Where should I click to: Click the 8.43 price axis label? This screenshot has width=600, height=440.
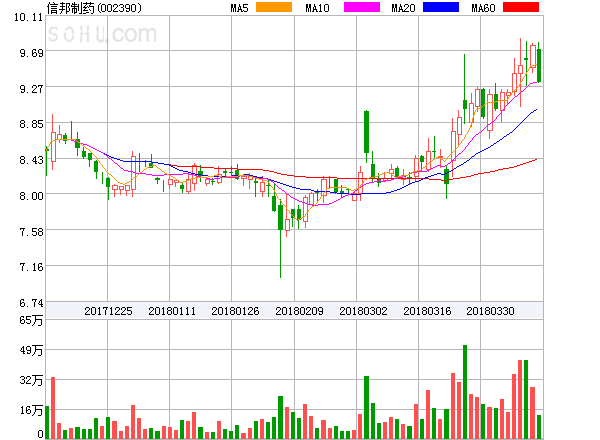pyautogui.click(x=32, y=160)
